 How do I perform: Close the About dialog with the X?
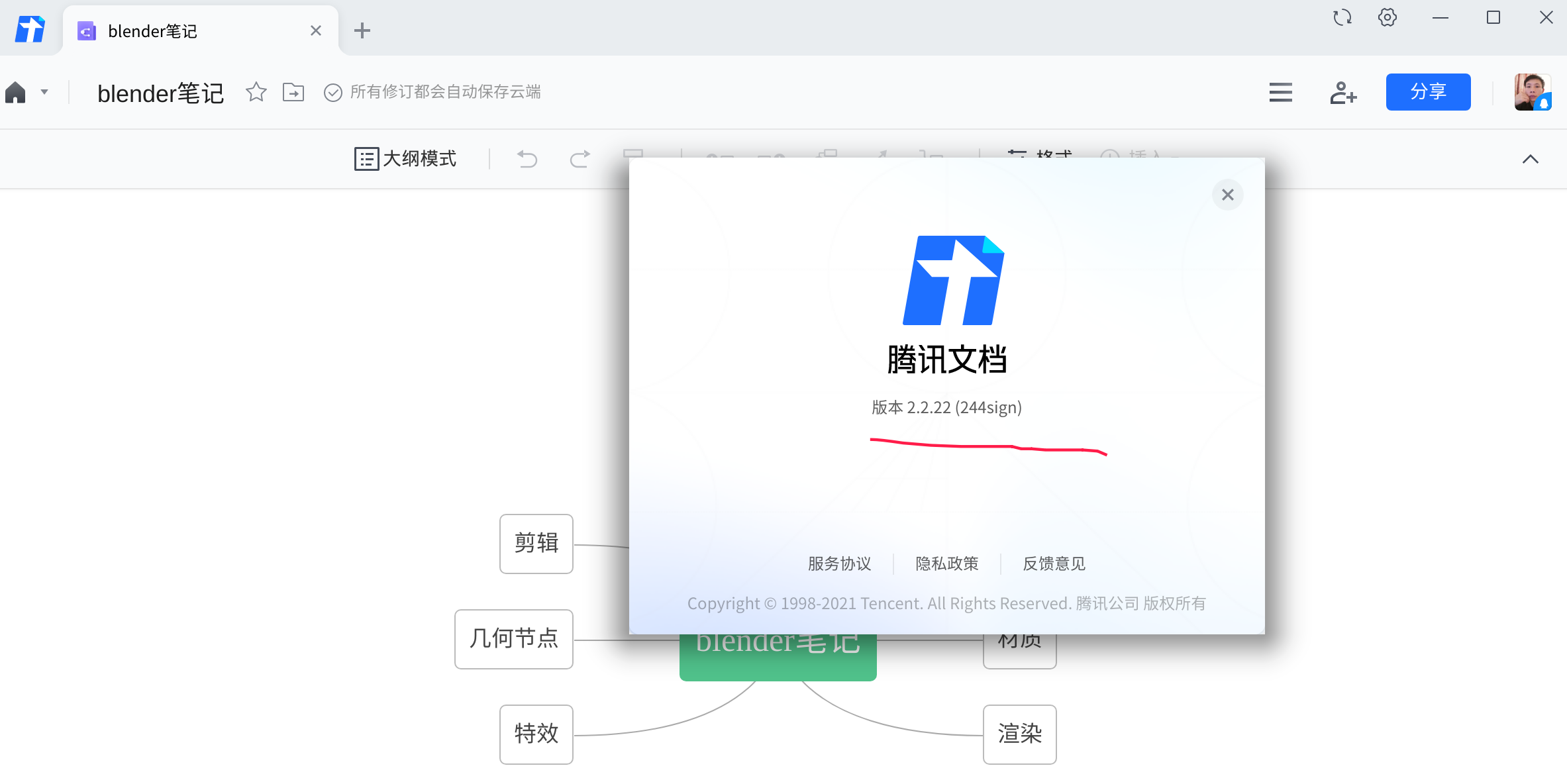[1227, 194]
